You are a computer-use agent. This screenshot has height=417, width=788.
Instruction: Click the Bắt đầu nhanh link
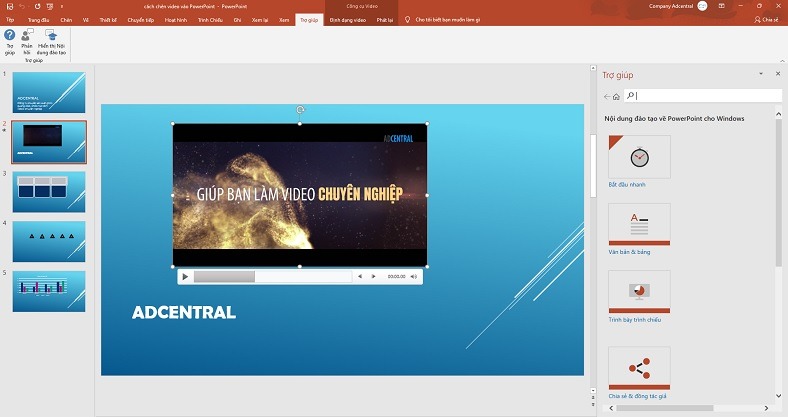pos(627,185)
